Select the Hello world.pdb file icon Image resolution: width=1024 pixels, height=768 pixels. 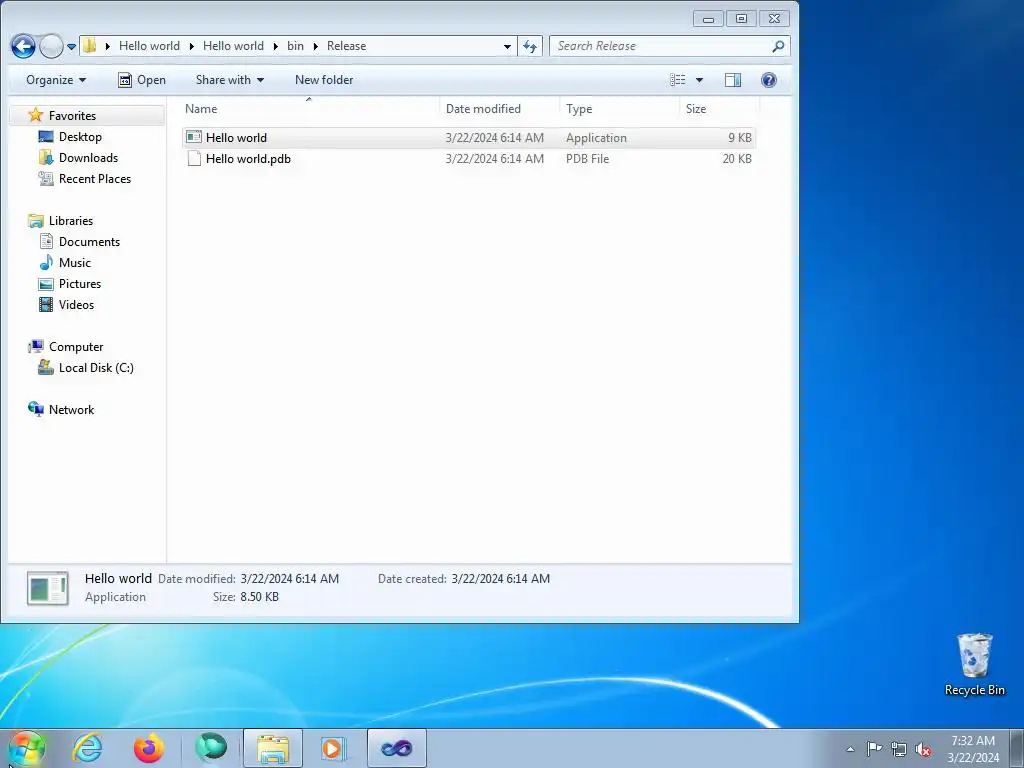click(194, 159)
